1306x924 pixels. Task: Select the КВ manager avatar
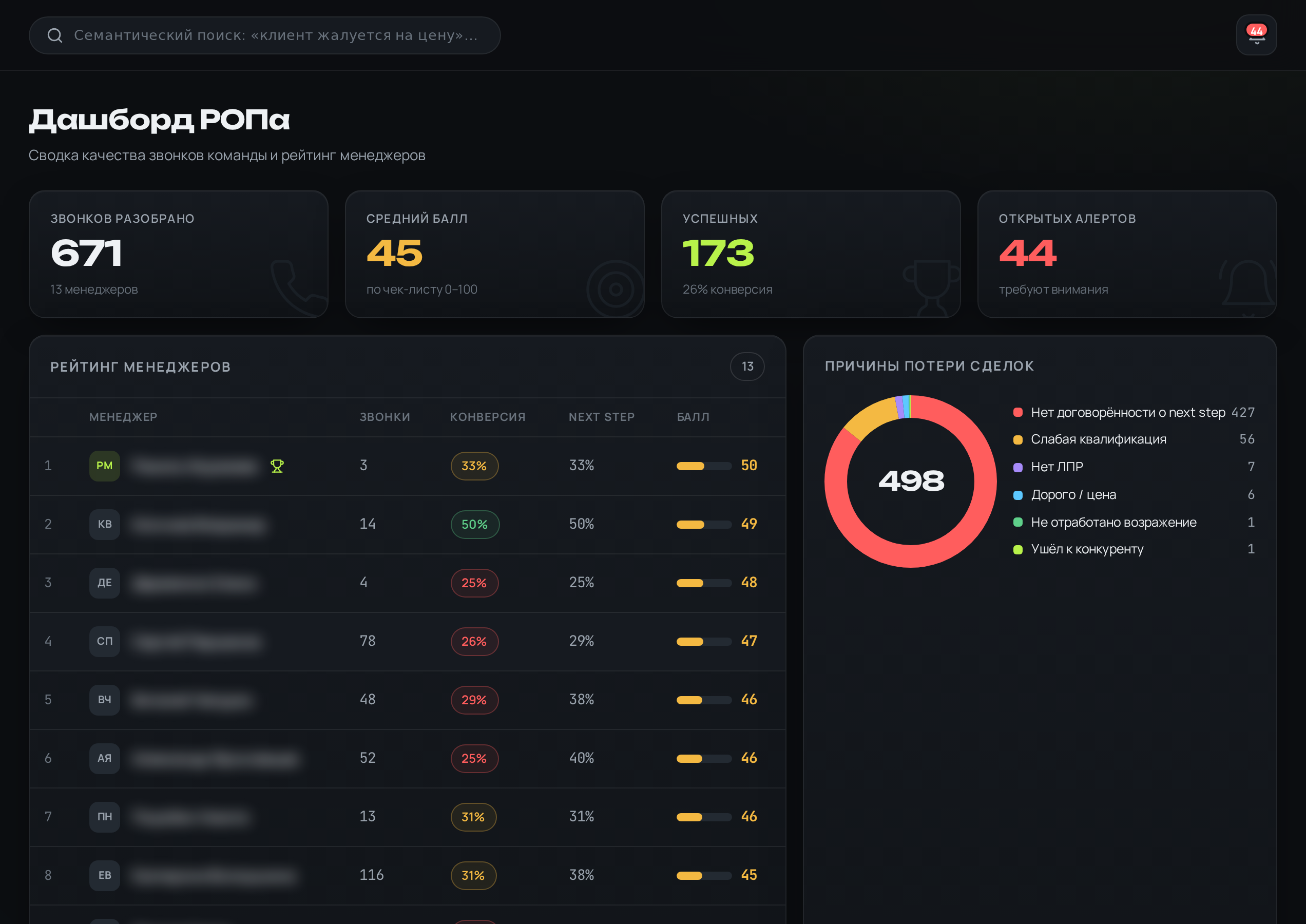pyautogui.click(x=105, y=524)
